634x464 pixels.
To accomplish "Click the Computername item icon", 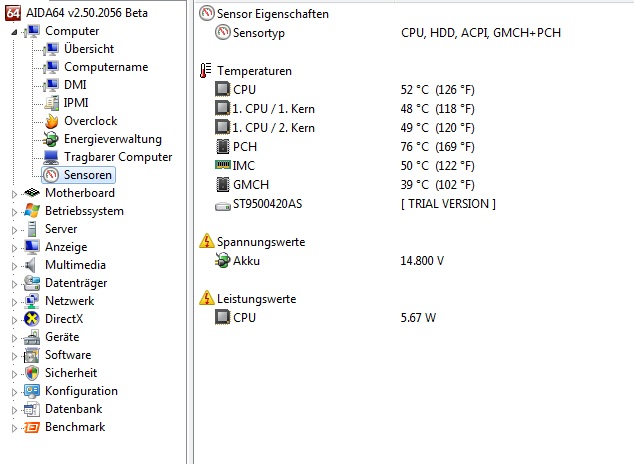I will point(51,67).
